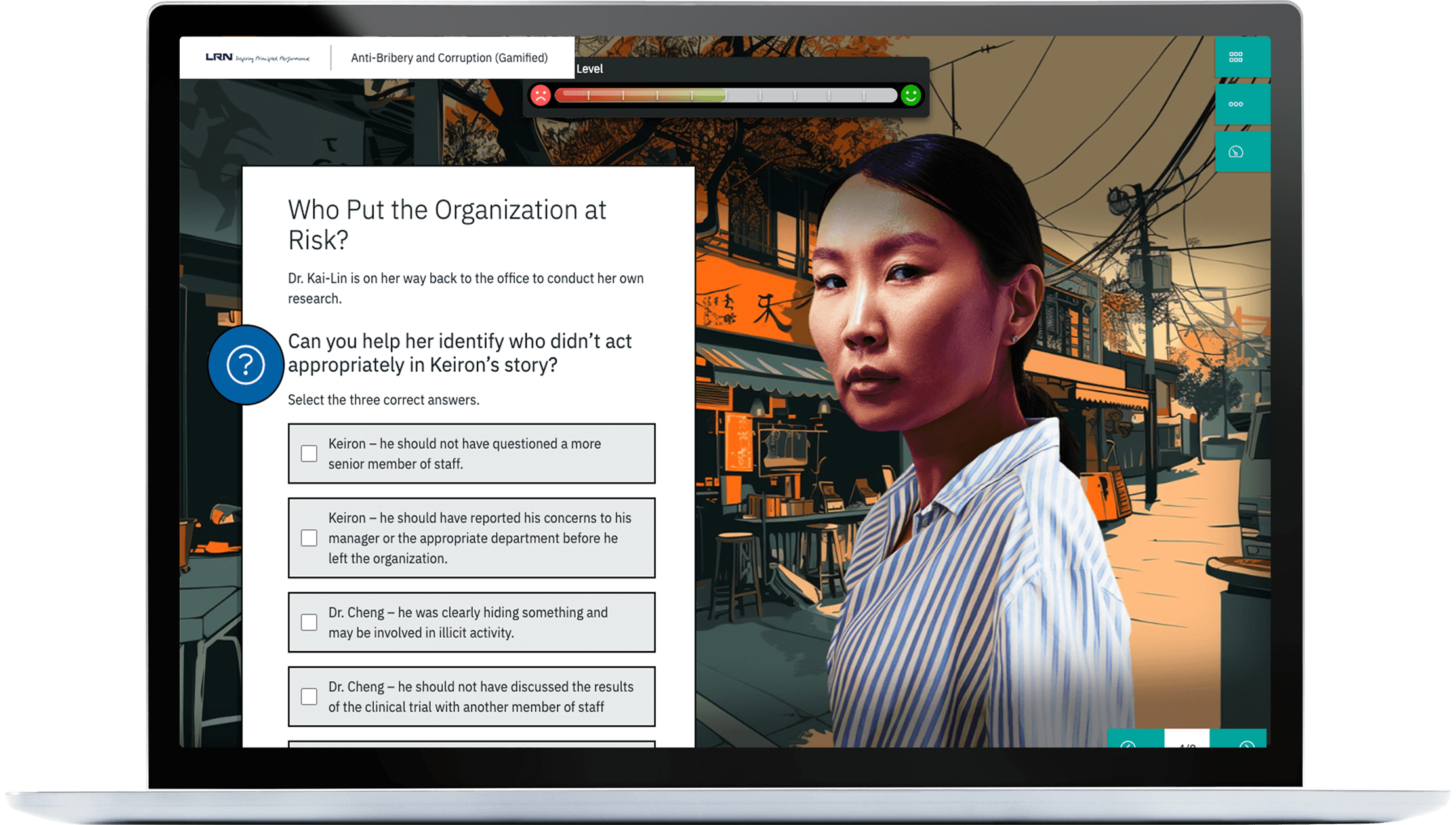The height and width of the screenshot is (825, 1456).
Task: Click the blue question mark hint icon
Action: (x=245, y=365)
